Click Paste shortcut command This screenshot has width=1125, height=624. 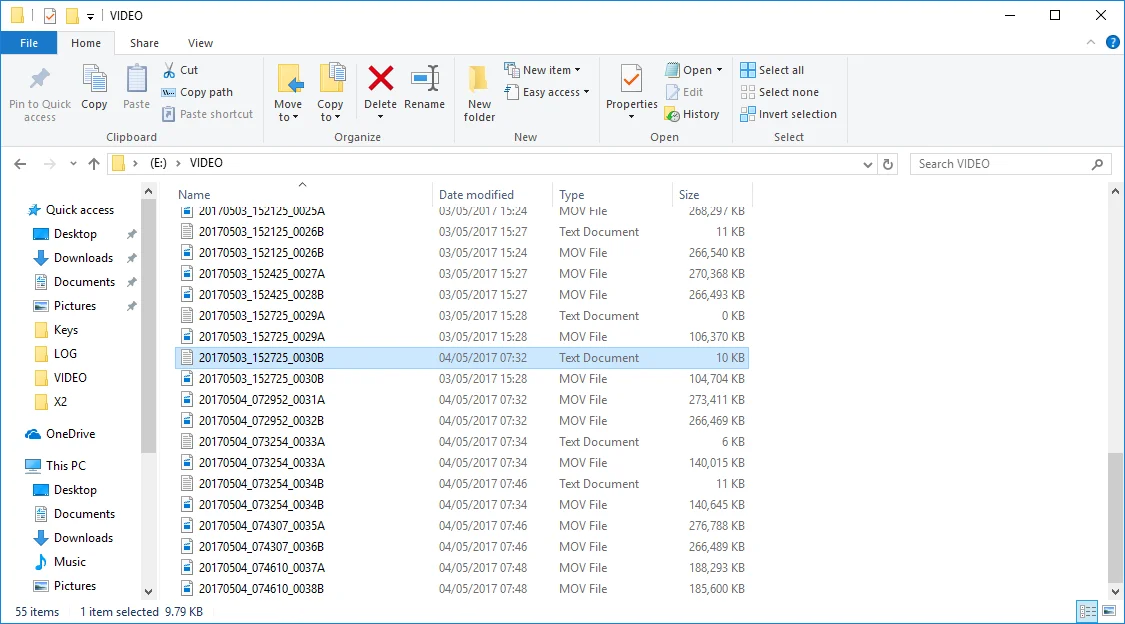point(208,114)
